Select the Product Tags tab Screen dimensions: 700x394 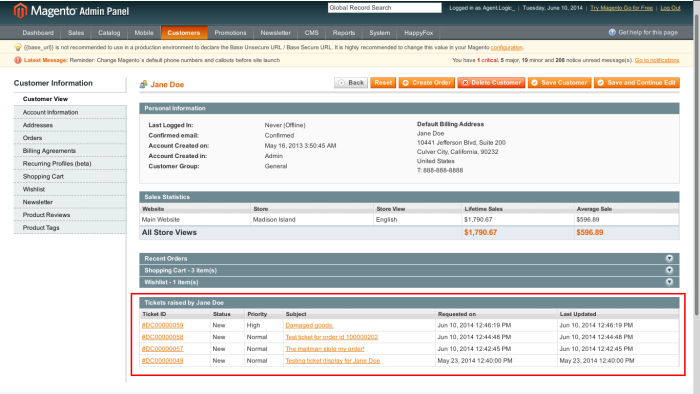70,228
